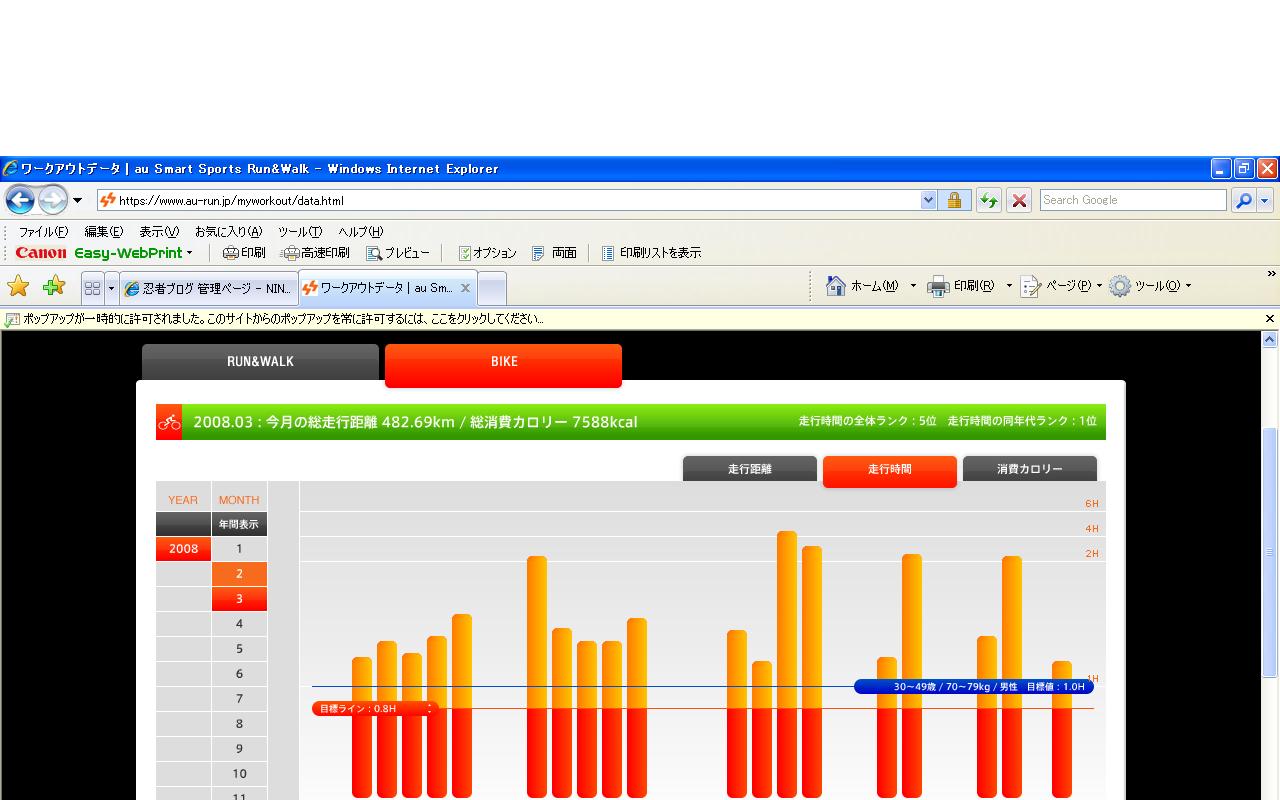This screenshot has height=800, width=1280.
Task: Switch to the RUN&WALK tab
Action: [x=260, y=362]
